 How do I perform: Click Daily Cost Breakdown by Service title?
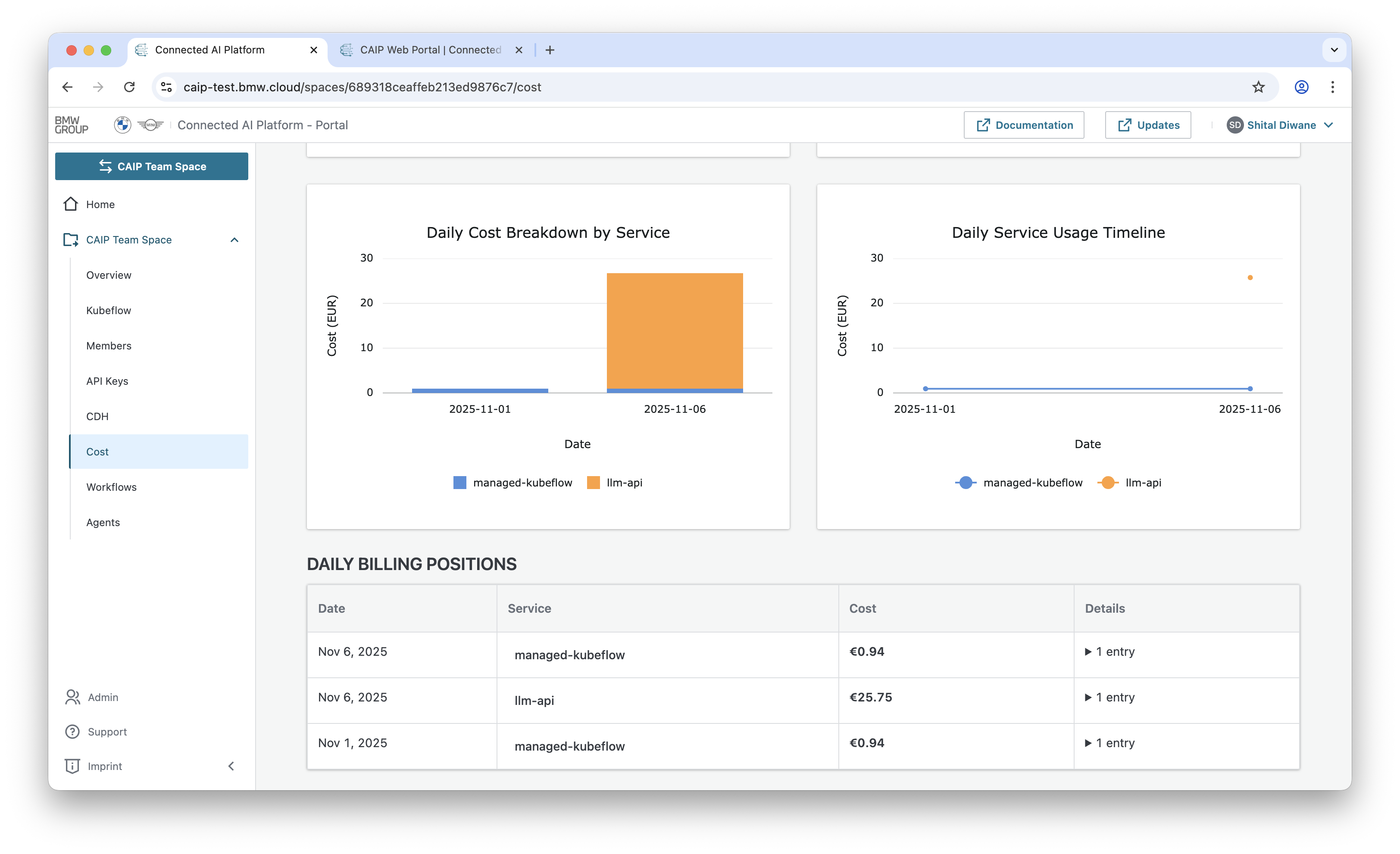(x=548, y=232)
